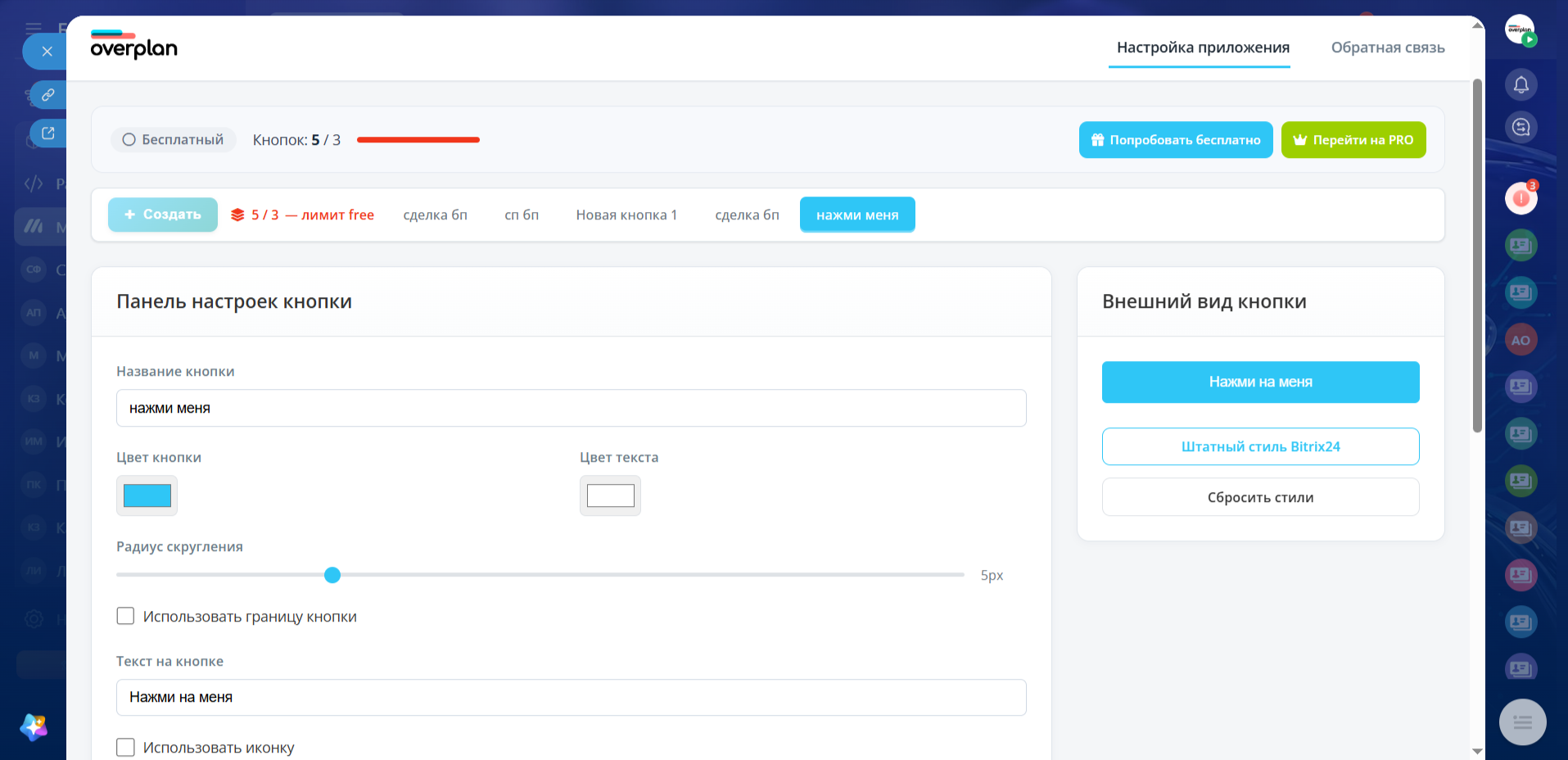
Task: Click the vertical scrollbar thumb
Action: click(x=1477, y=256)
